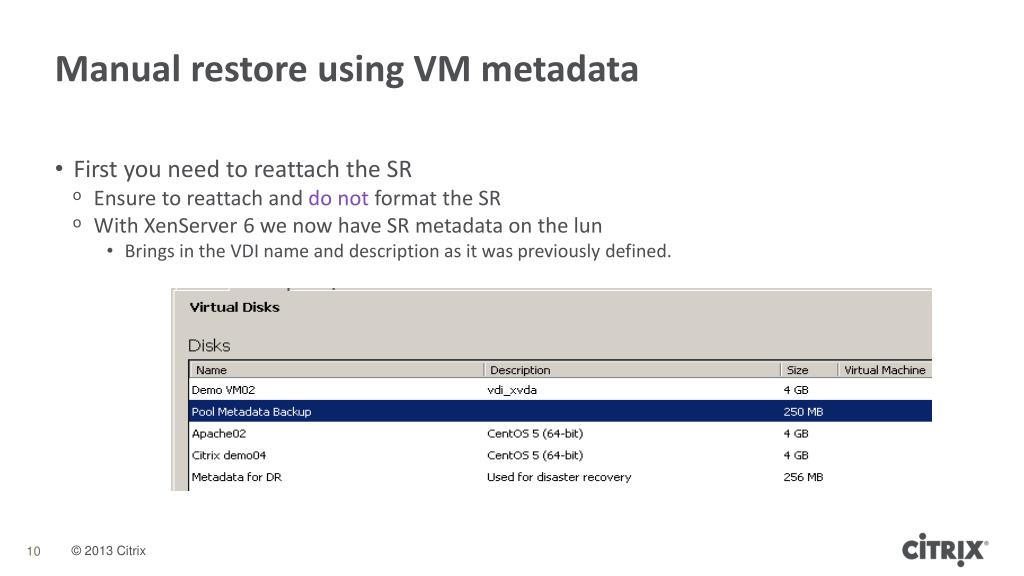Sort disks by the Name column header

click(x=211, y=370)
